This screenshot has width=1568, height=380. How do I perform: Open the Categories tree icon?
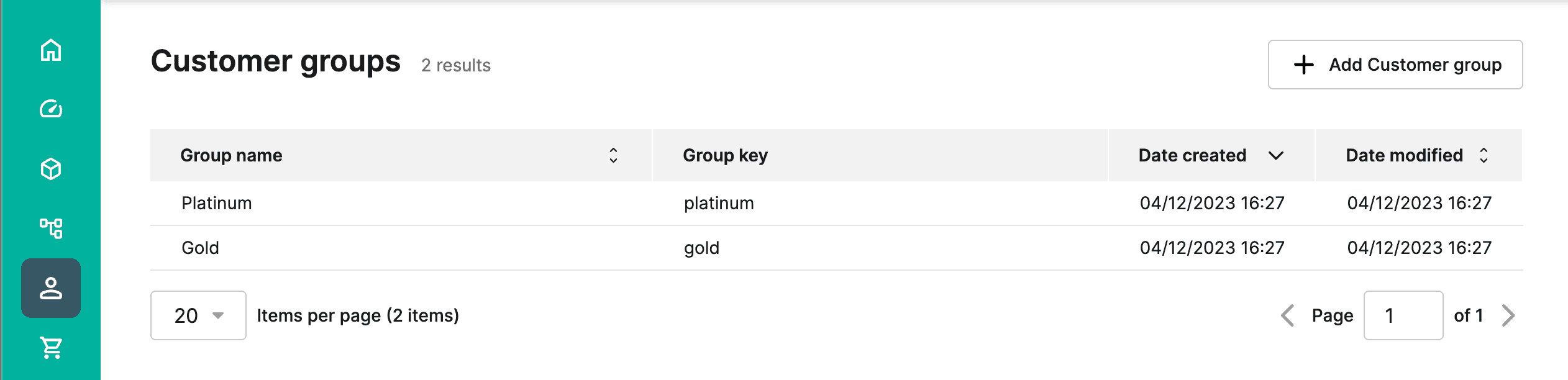(x=51, y=228)
